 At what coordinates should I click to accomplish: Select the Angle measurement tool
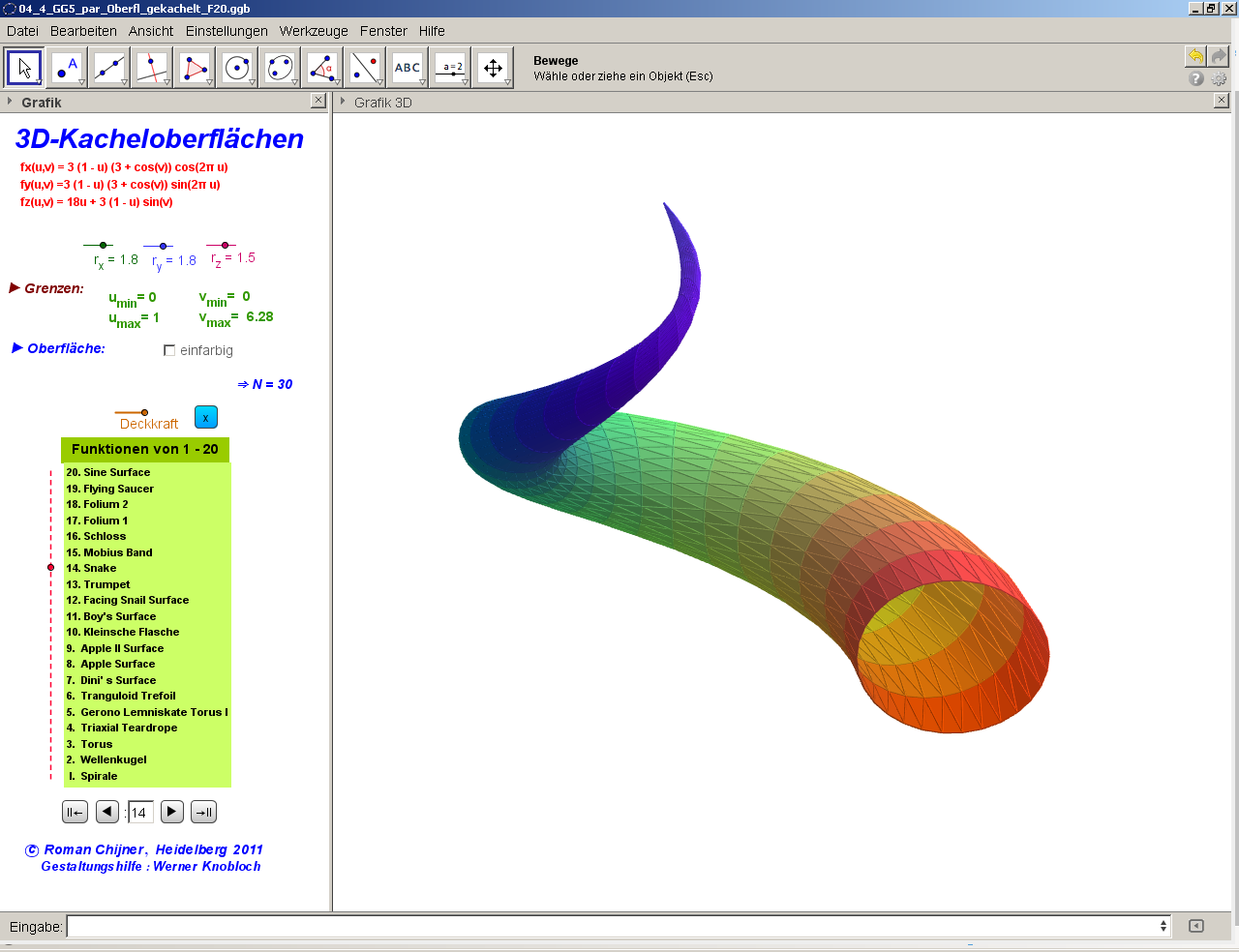coord(322,68)
